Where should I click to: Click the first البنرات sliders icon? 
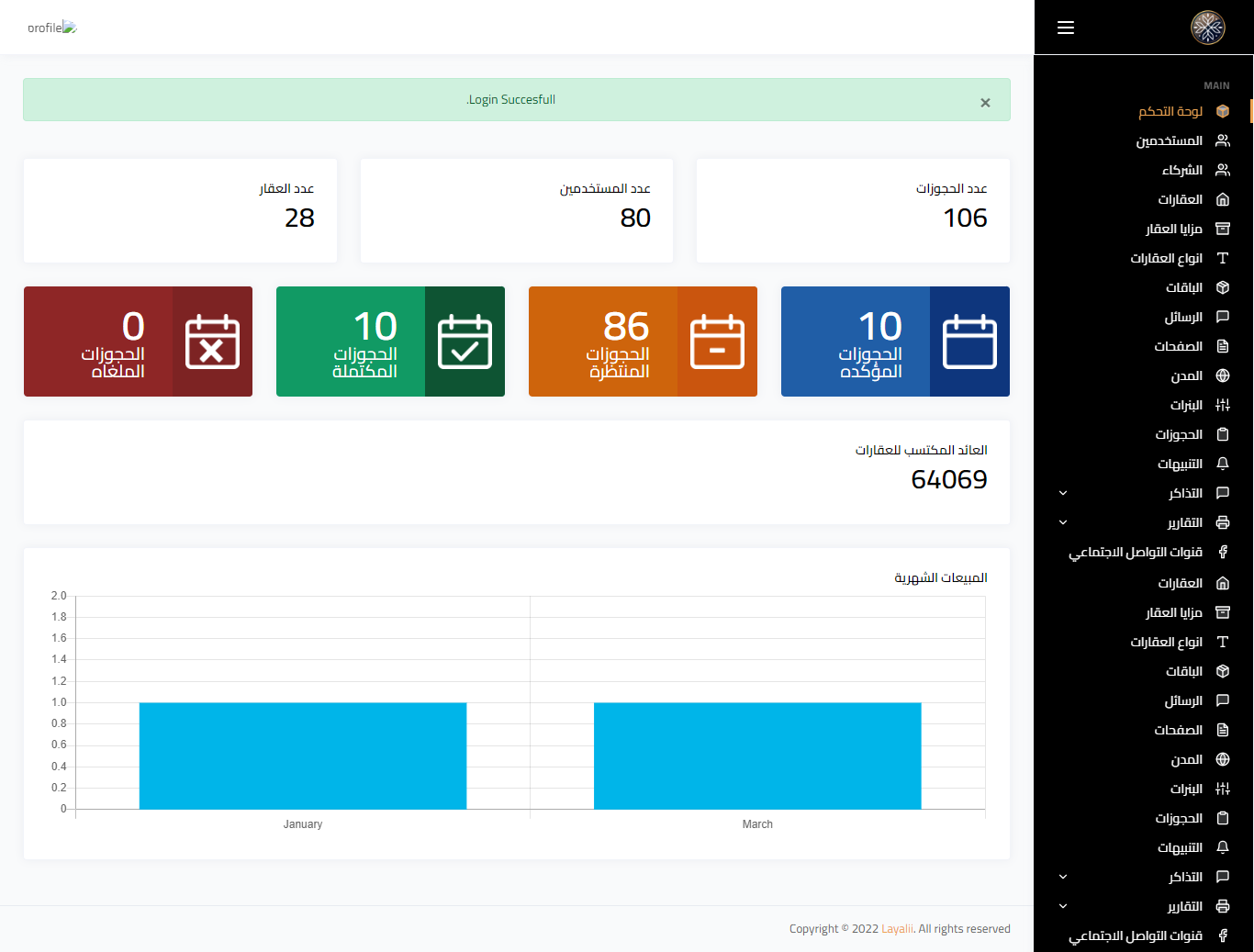point(1223,405)
